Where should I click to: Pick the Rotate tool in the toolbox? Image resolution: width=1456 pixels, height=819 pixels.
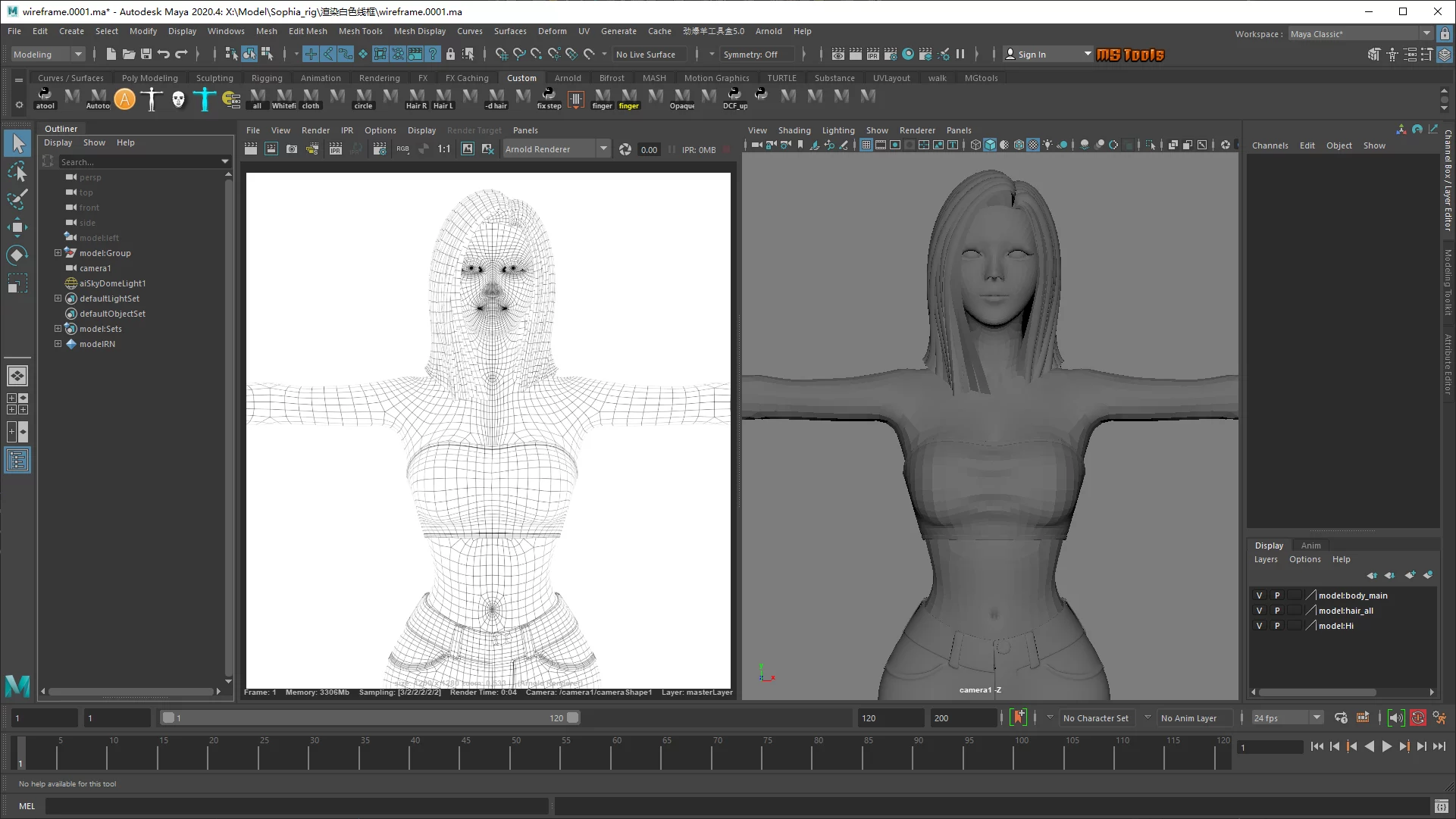[x=17, y=255]
